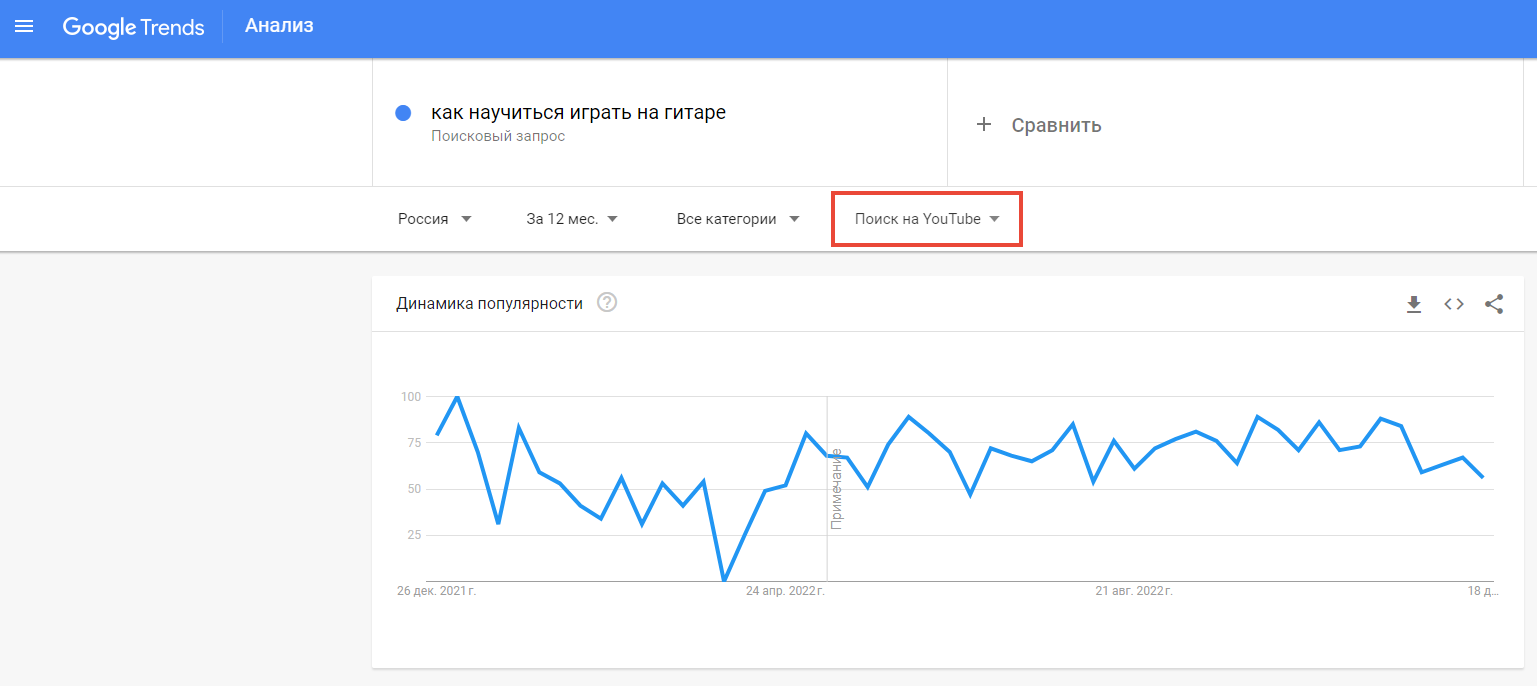Open the Все категории dropdown
The height and width of the screenshot is (686, 1537).
click(x=738, y=218)
